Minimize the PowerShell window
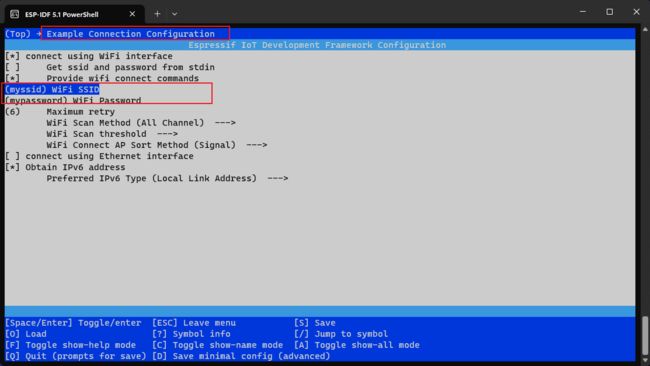Screen dimensions: 650x366 [x=583, y=12]
